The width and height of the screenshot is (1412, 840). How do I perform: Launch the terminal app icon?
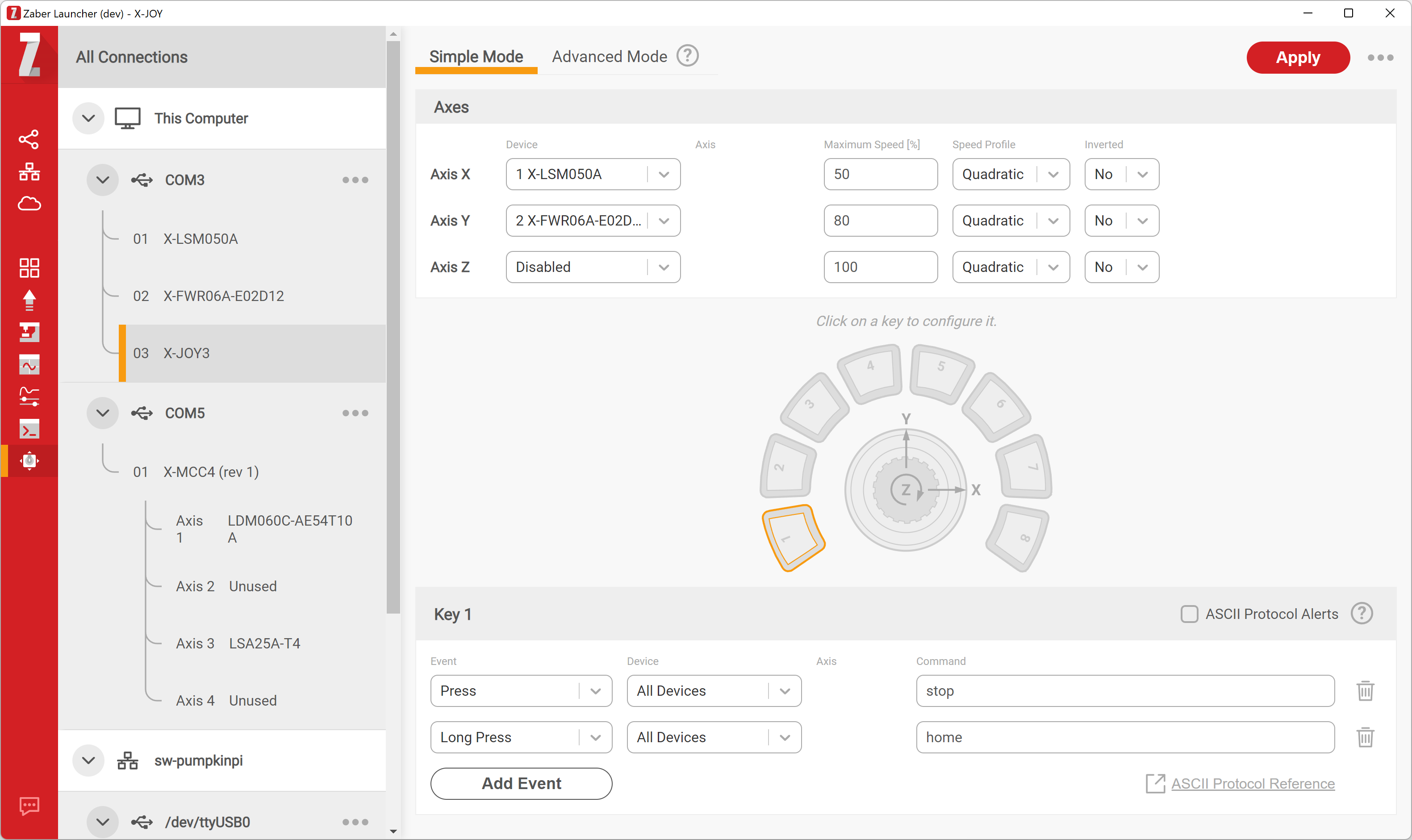29,429
